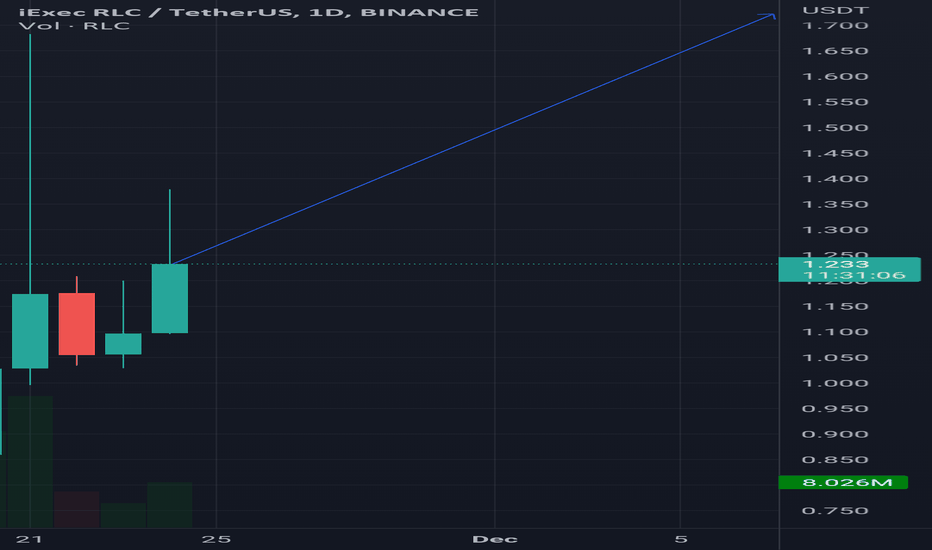Click the 1.600 price axis label
Screen dimensions: 932x550
point(835,77)
